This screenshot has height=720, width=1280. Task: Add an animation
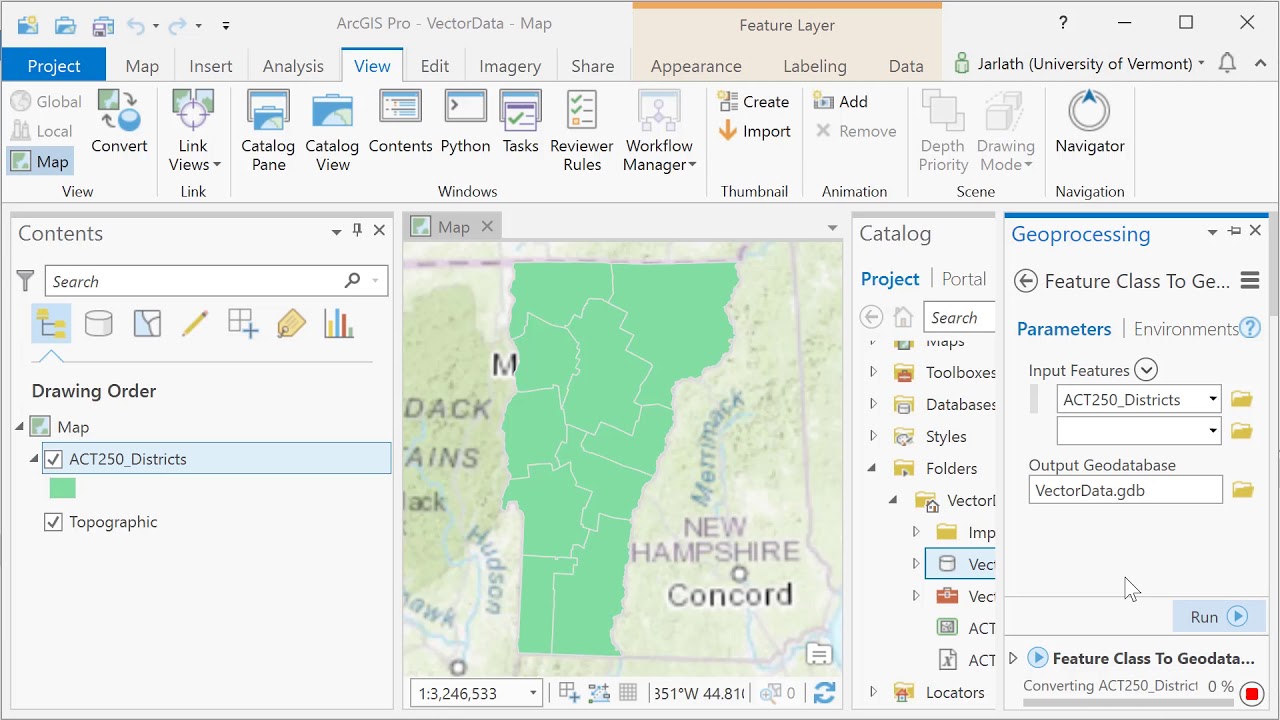tap(840, 102)
